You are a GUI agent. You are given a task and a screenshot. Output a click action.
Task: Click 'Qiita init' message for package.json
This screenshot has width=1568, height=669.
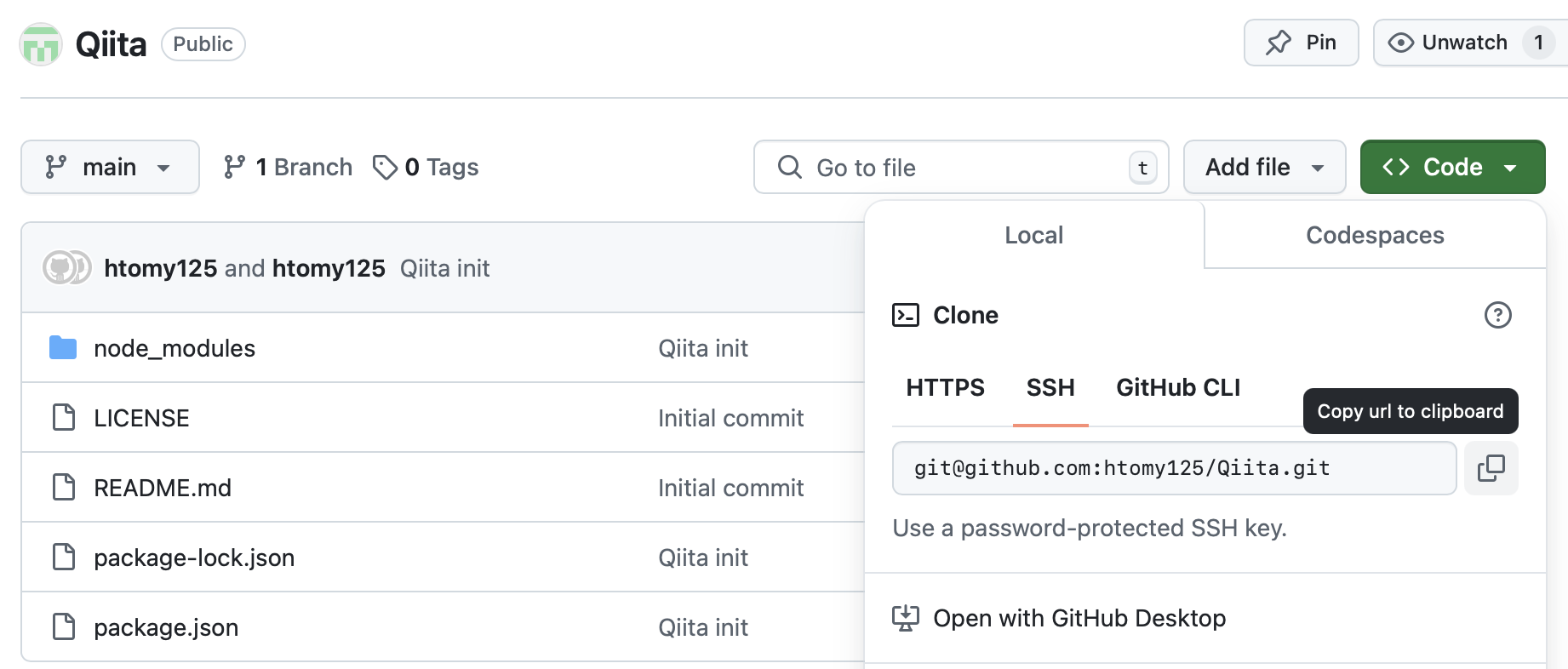703,627
